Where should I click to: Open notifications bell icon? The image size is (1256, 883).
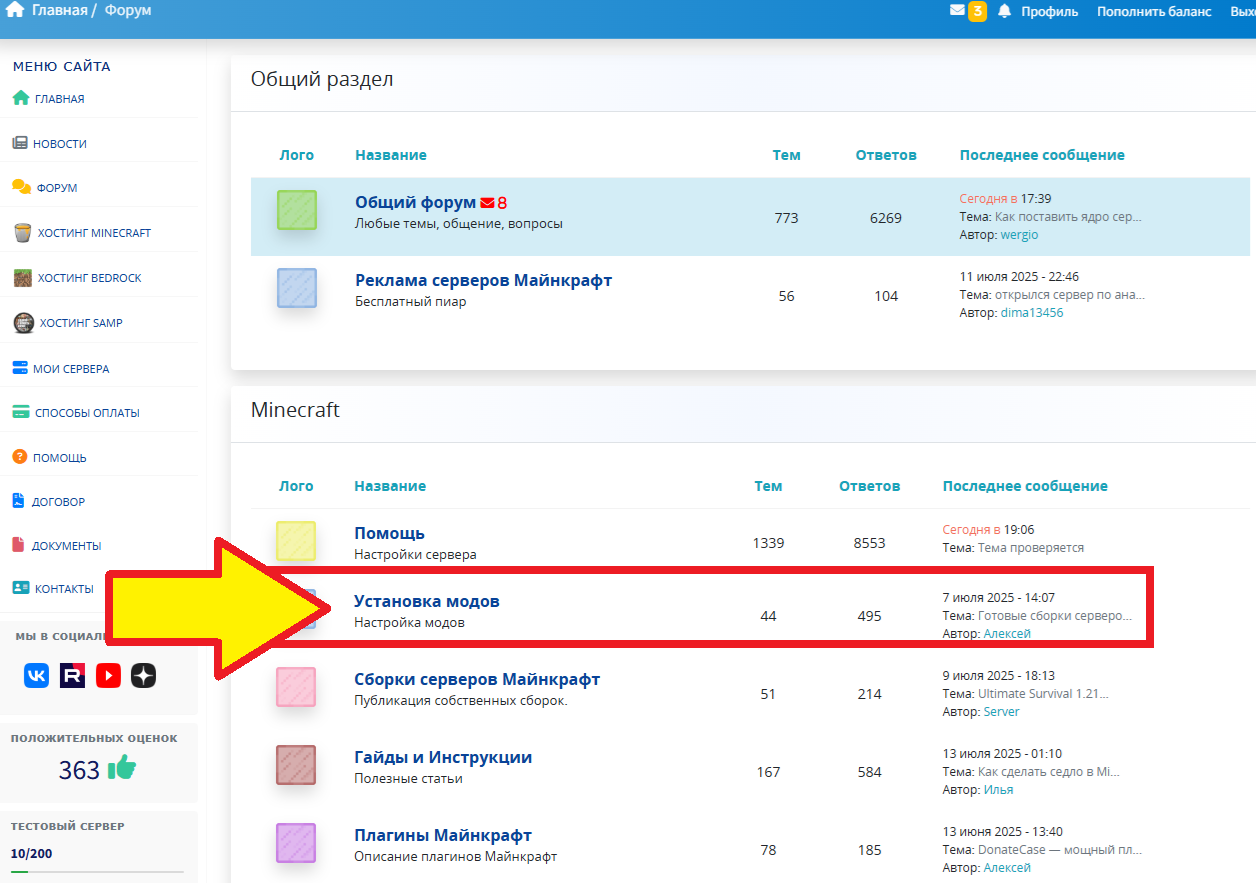tap(1004, 11)
